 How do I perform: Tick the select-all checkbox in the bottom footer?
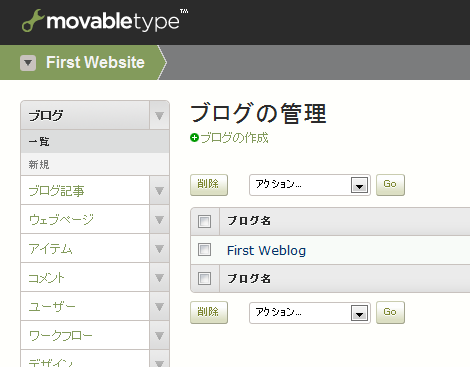click(204, 278)
